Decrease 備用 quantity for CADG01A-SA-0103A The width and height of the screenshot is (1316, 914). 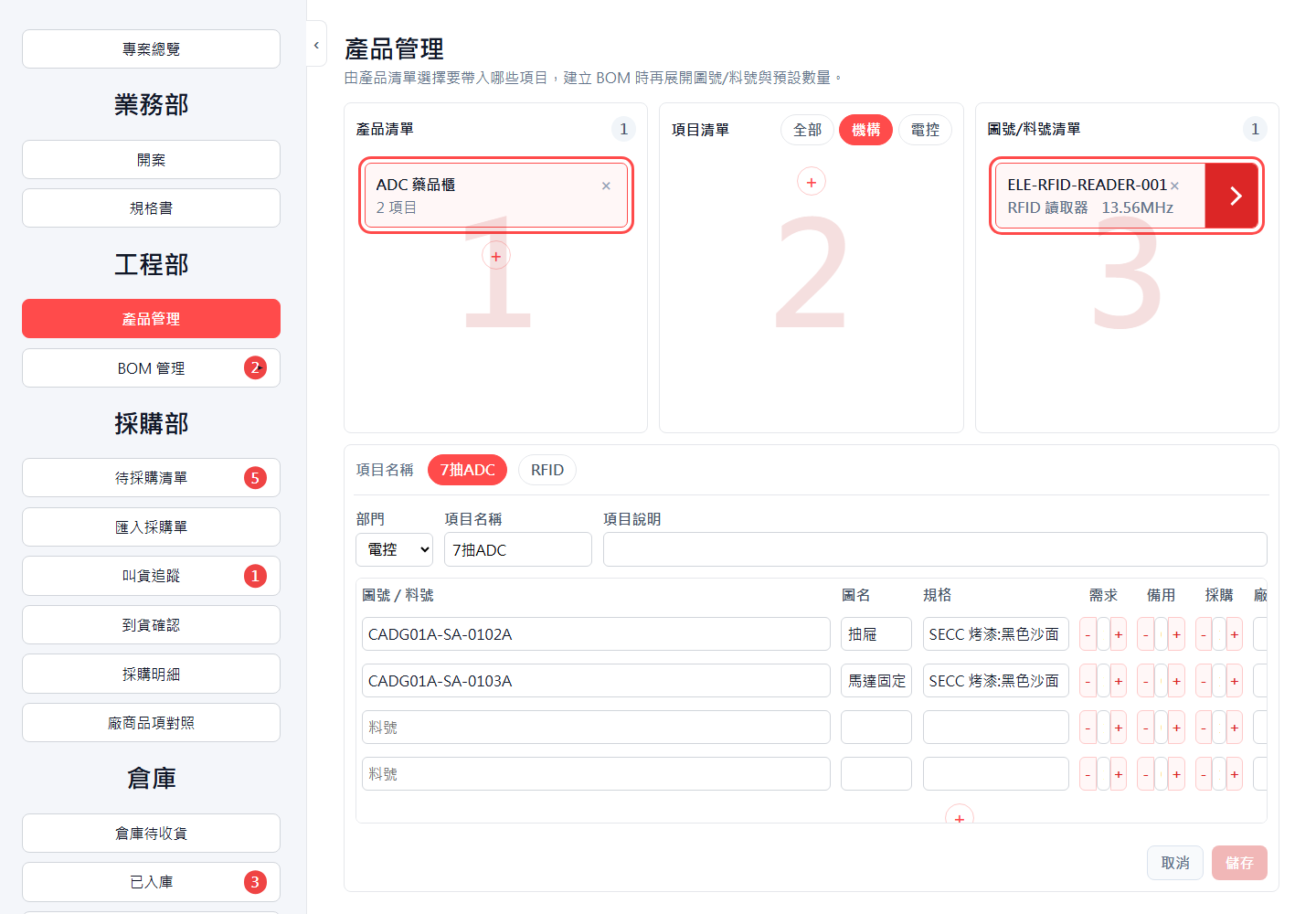click(x=1145, y=681)
